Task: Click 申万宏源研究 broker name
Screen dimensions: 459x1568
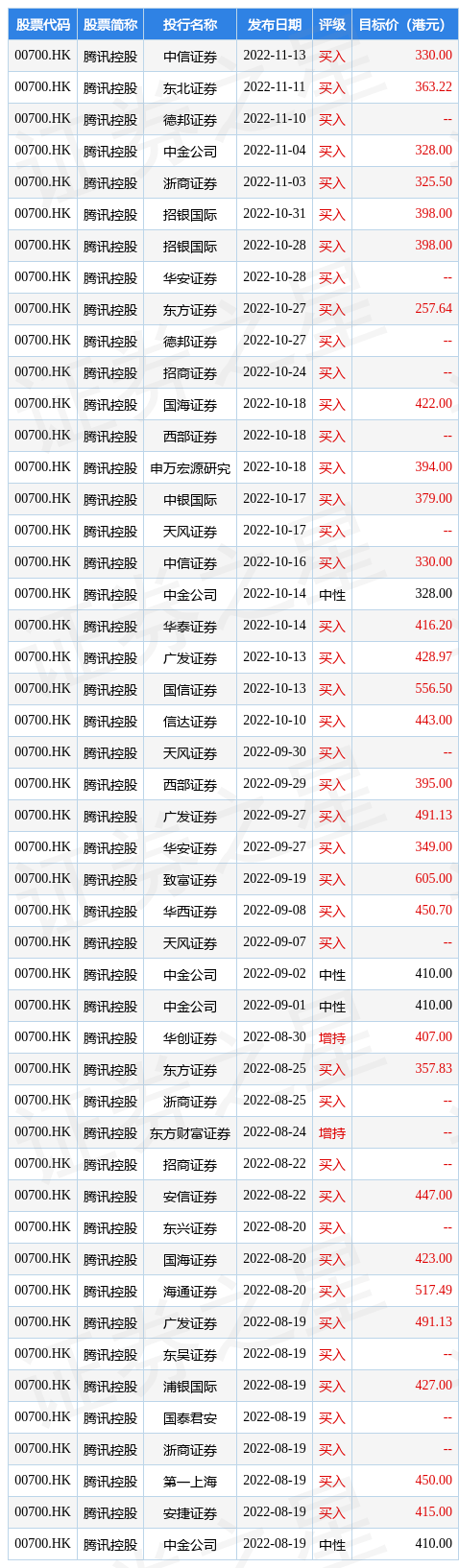Action: coord(190,467)
